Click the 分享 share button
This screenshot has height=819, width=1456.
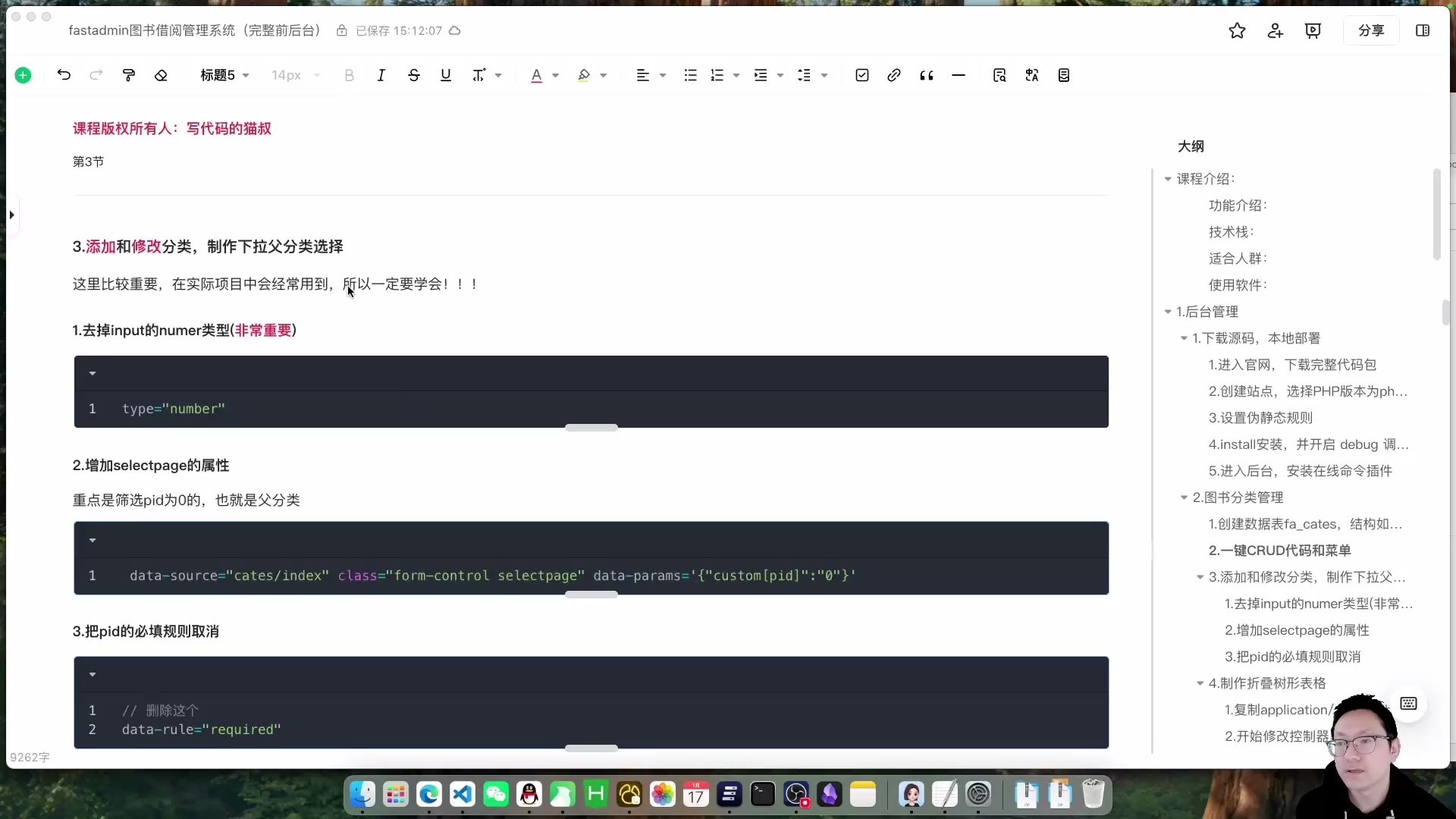1371,30
